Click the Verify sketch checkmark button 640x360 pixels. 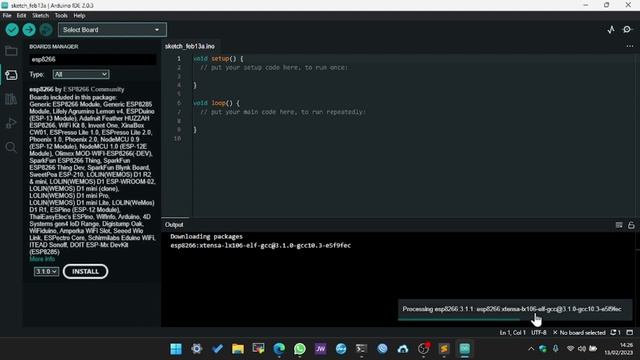tap(12, 29)
